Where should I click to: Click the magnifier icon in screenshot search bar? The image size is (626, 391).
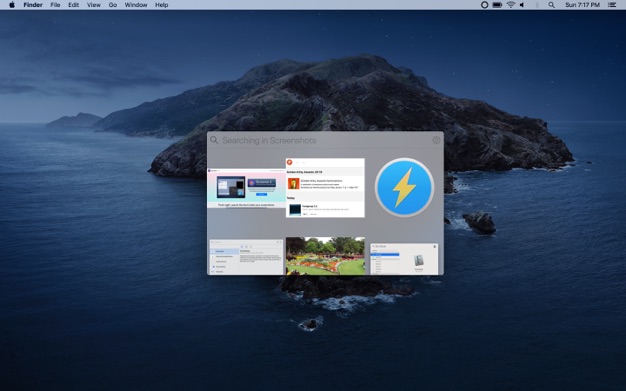pyautogui.click(x=214, y=140)
